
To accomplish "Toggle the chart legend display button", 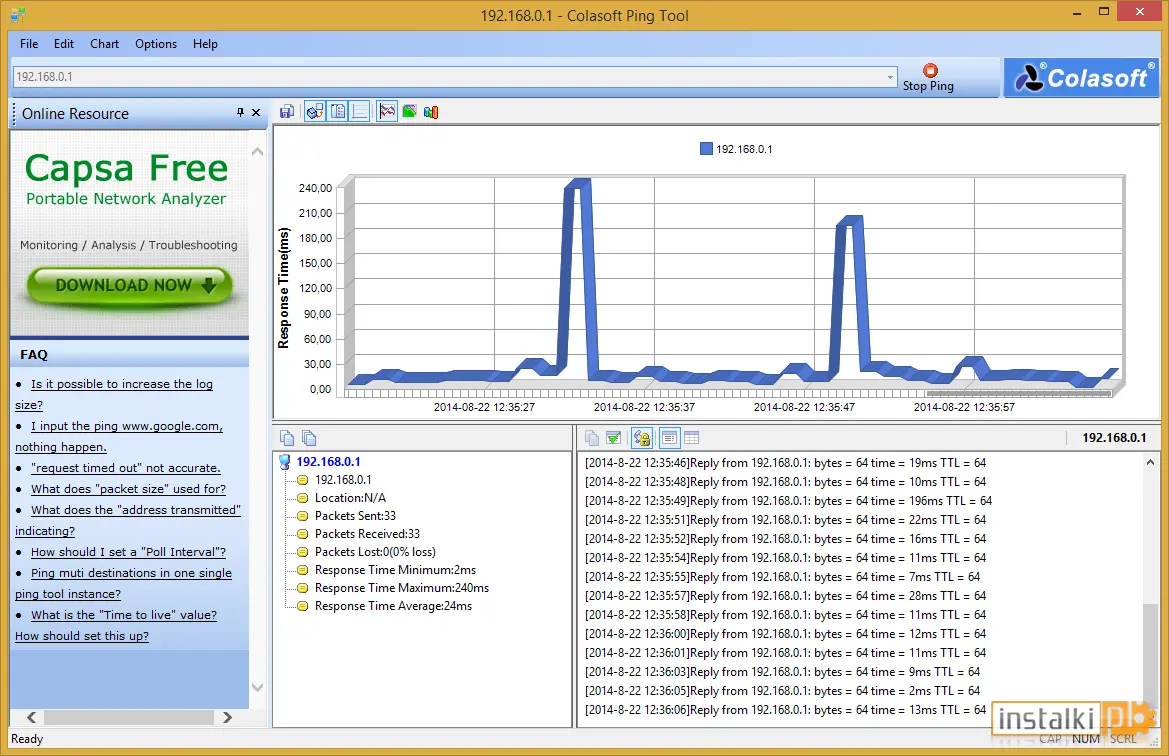I will [x=338, y=112].
